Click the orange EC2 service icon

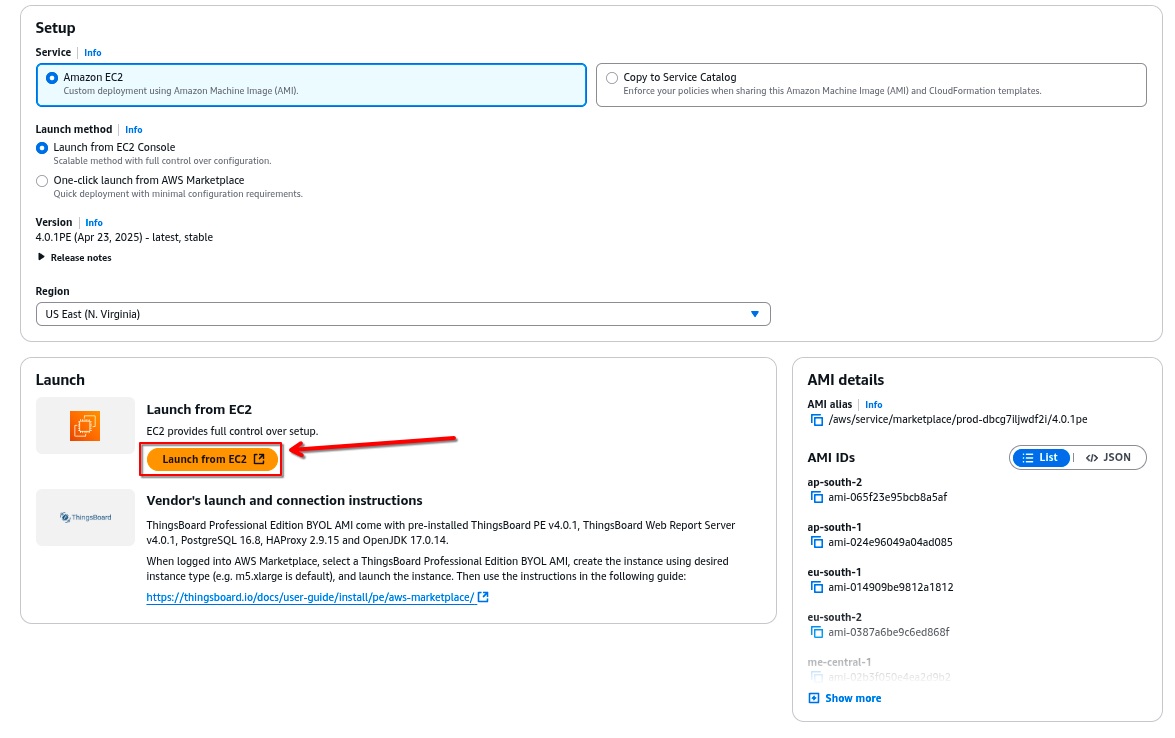click(x=85, y=426)
